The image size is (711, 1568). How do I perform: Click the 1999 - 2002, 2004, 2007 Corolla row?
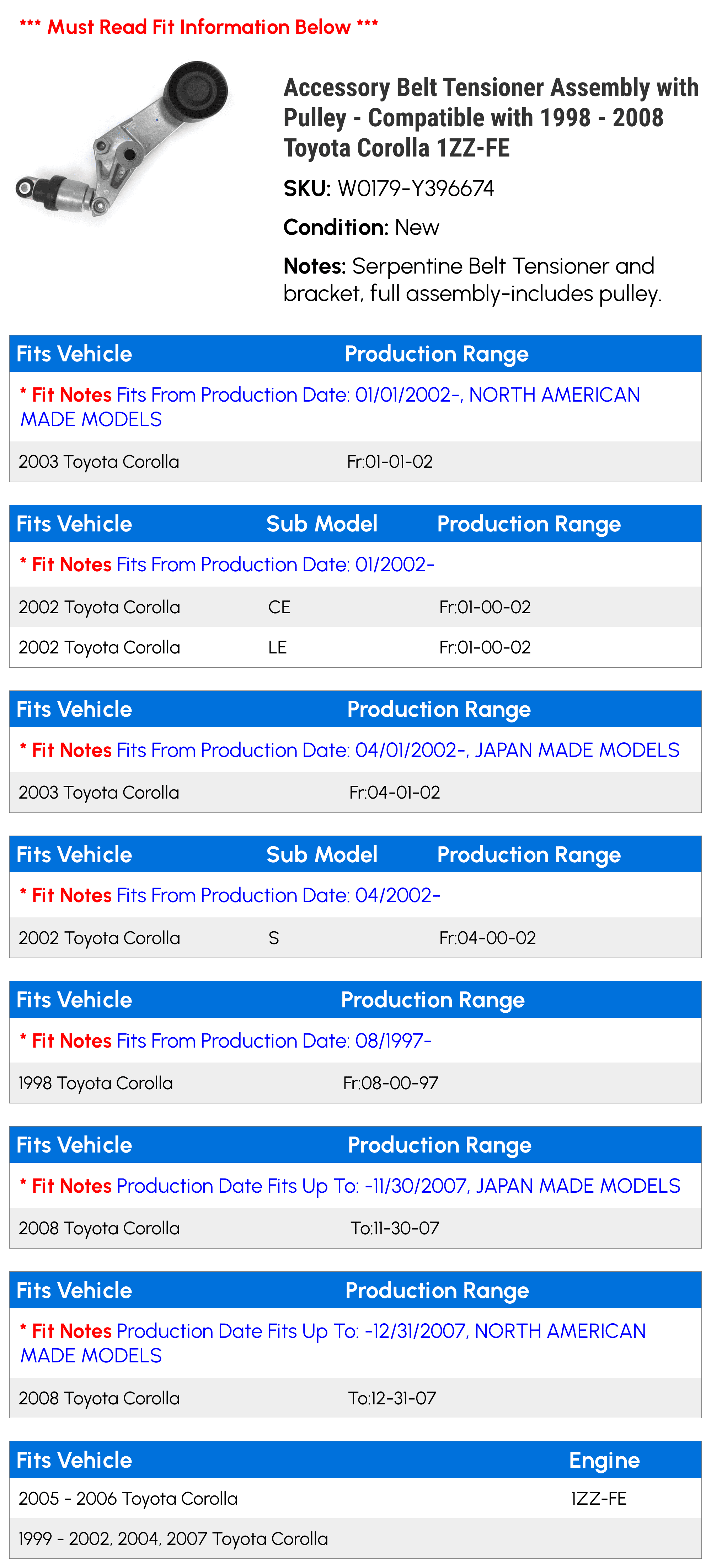point(355,1539)
